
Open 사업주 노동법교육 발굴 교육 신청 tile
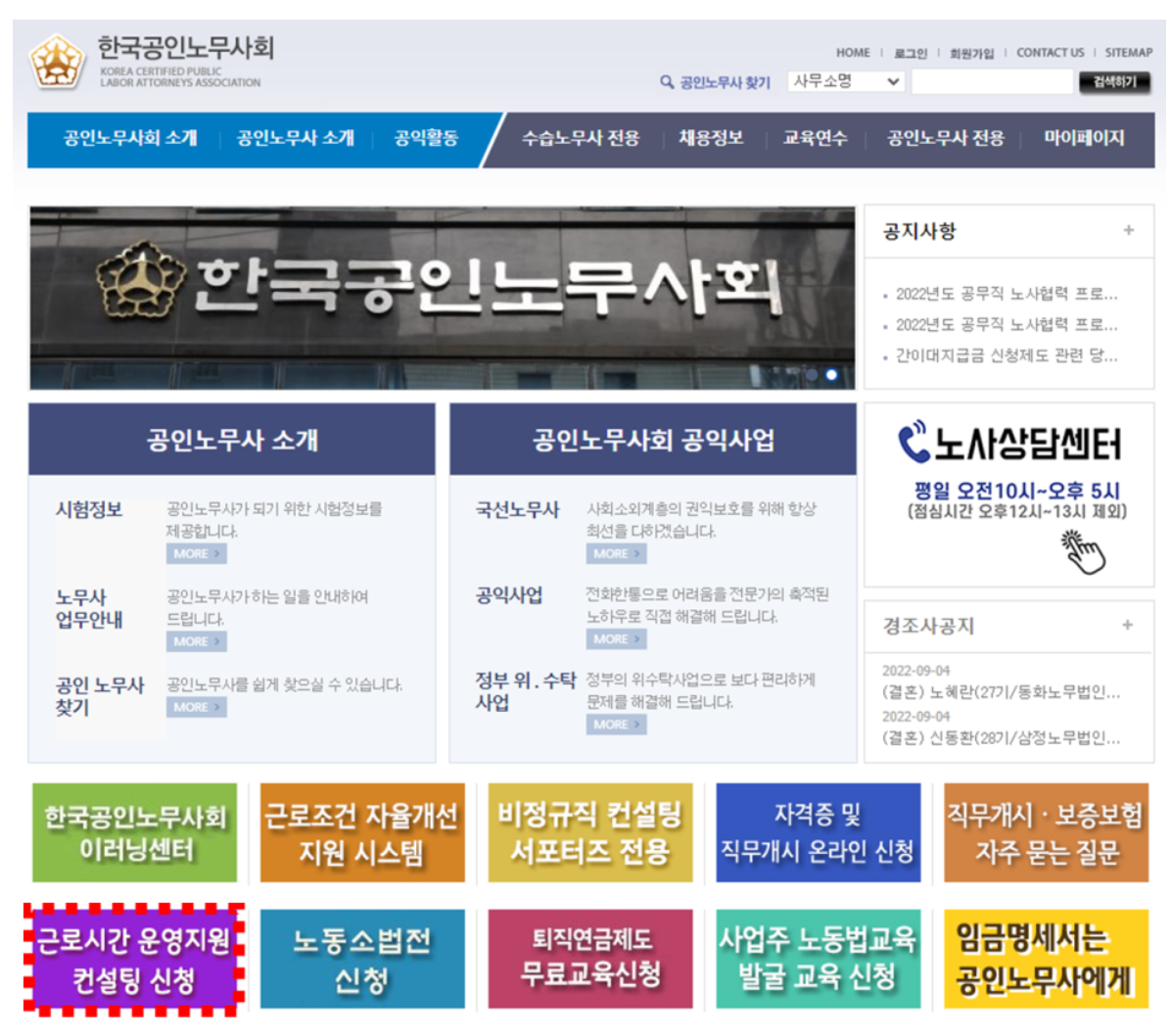point(818,960)
